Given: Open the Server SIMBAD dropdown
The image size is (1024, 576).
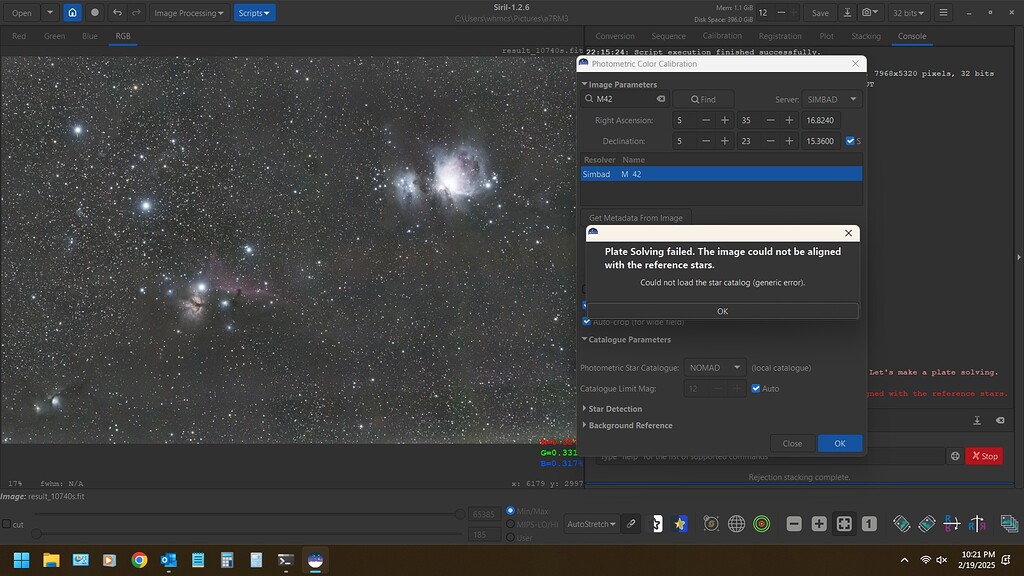Looking at the screenshot, I should [x=831, y=99].
